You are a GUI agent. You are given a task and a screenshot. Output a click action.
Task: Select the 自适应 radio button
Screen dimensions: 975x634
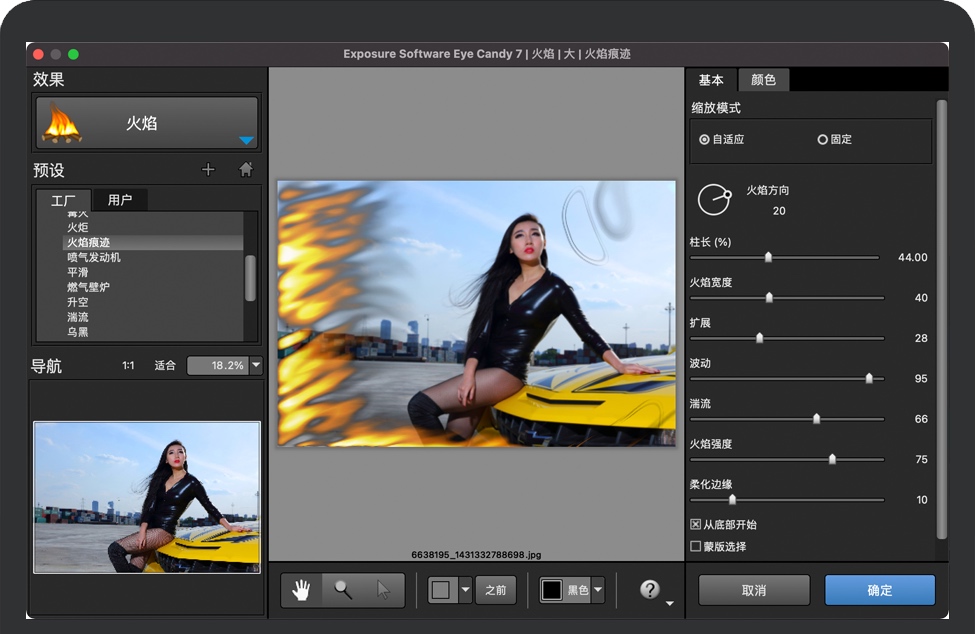click(704, 140)
